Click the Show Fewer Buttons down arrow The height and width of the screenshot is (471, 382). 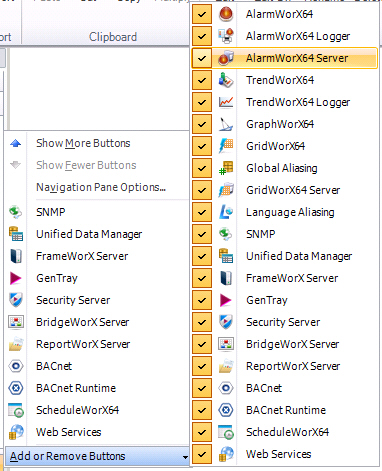coord(16,165)
